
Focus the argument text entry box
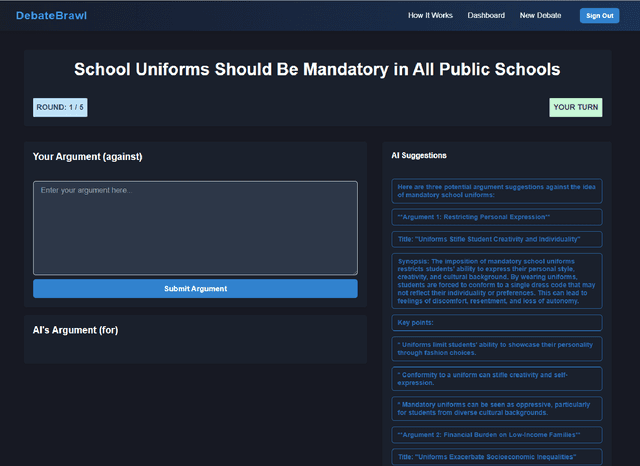point(195,227)
